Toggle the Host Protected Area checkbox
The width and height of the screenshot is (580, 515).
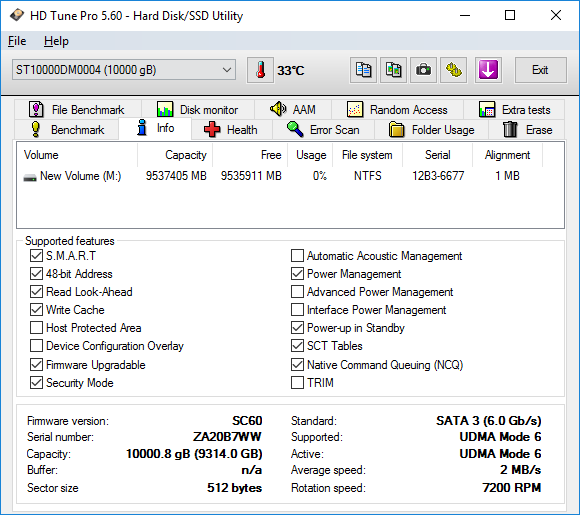click(x=36, y=328)
